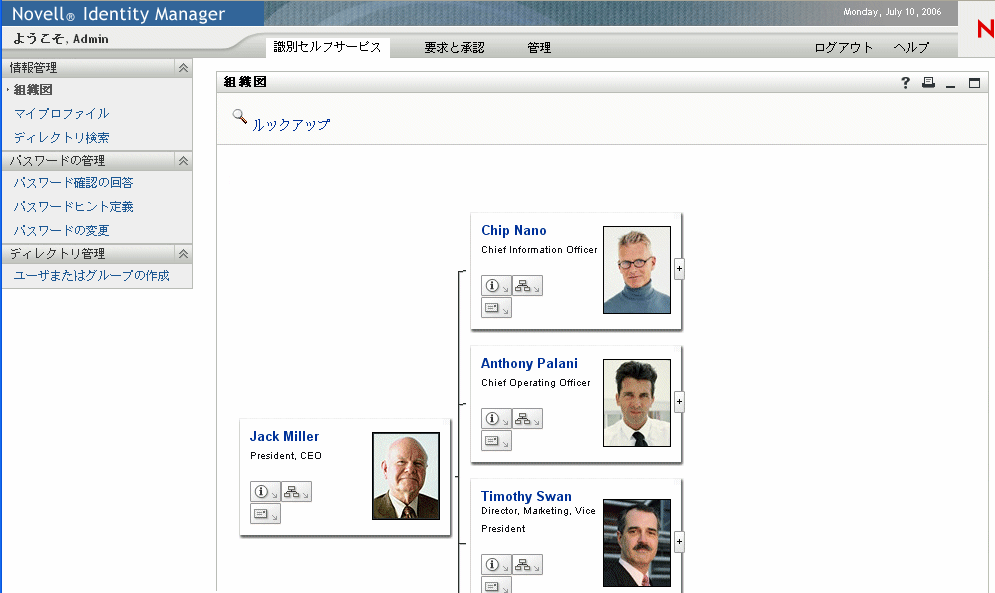Expand Anthony Palani's subordinates with plus
Image resolution: width=995 pixels, height=593 pixels.
tap(679, 401)
